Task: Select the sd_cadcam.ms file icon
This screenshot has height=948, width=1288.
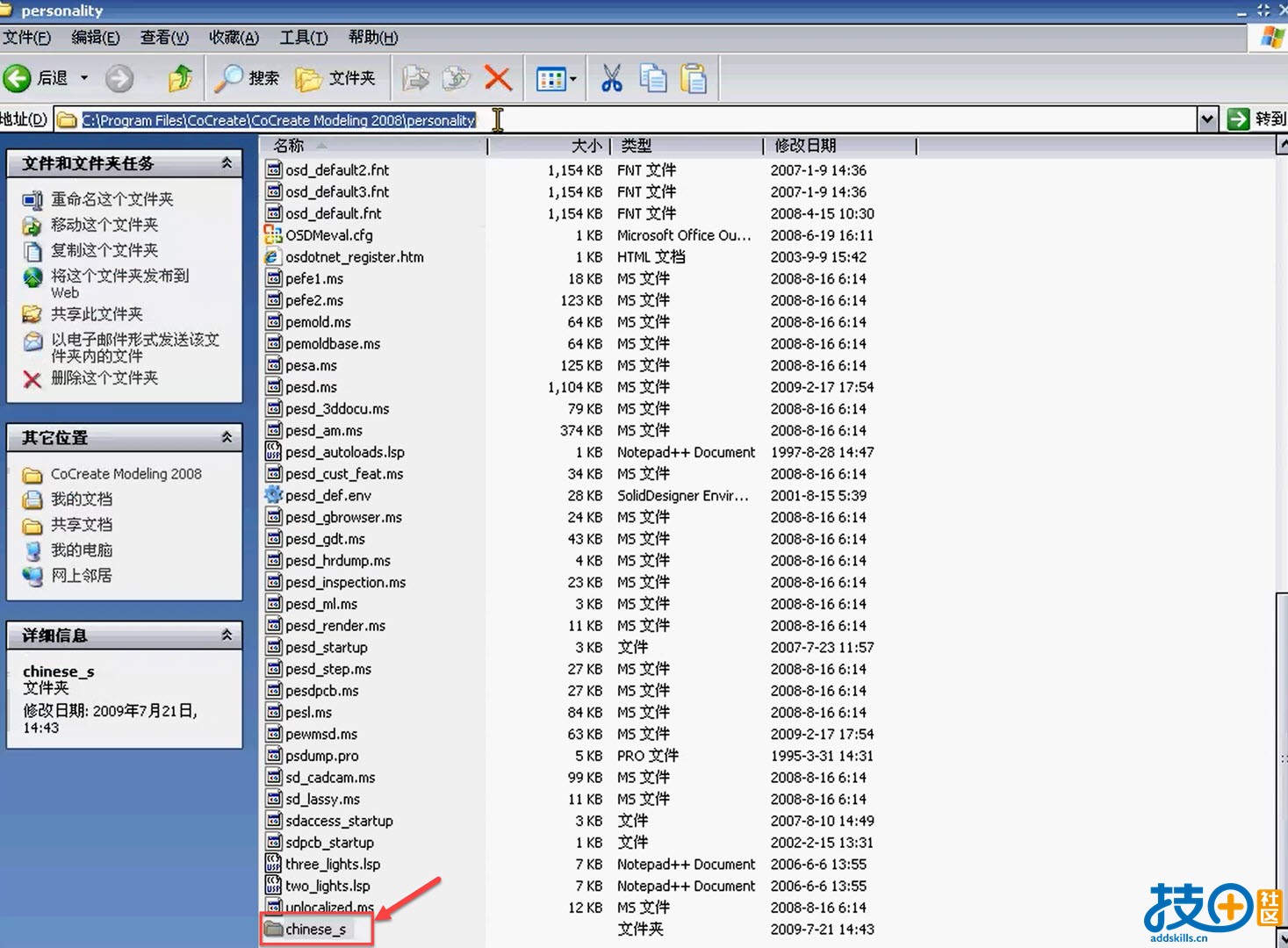Action: click(273, 778)
